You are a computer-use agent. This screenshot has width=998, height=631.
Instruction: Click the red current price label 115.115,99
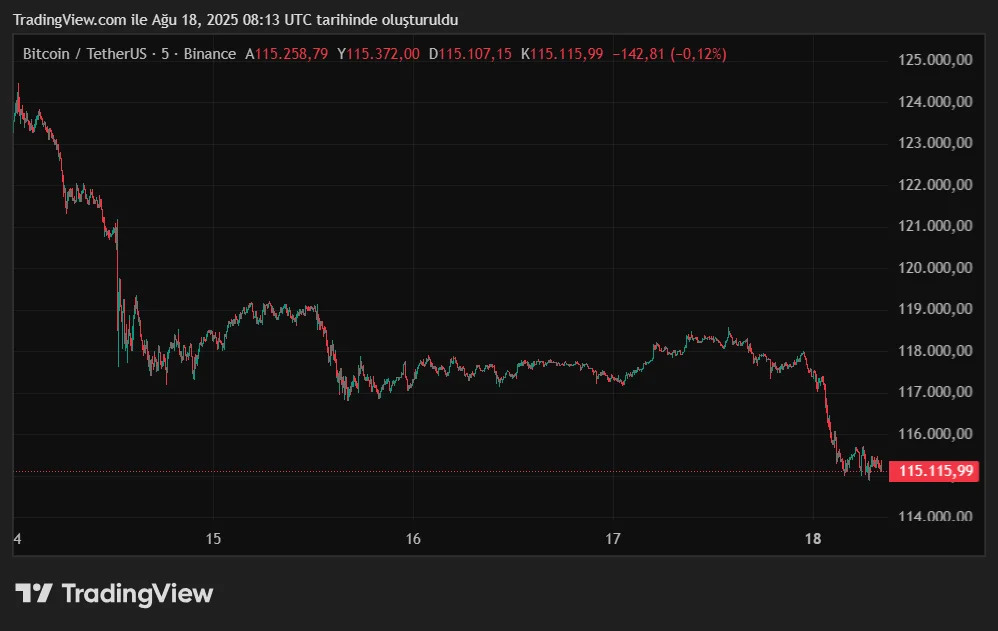[x=934, y=471]
